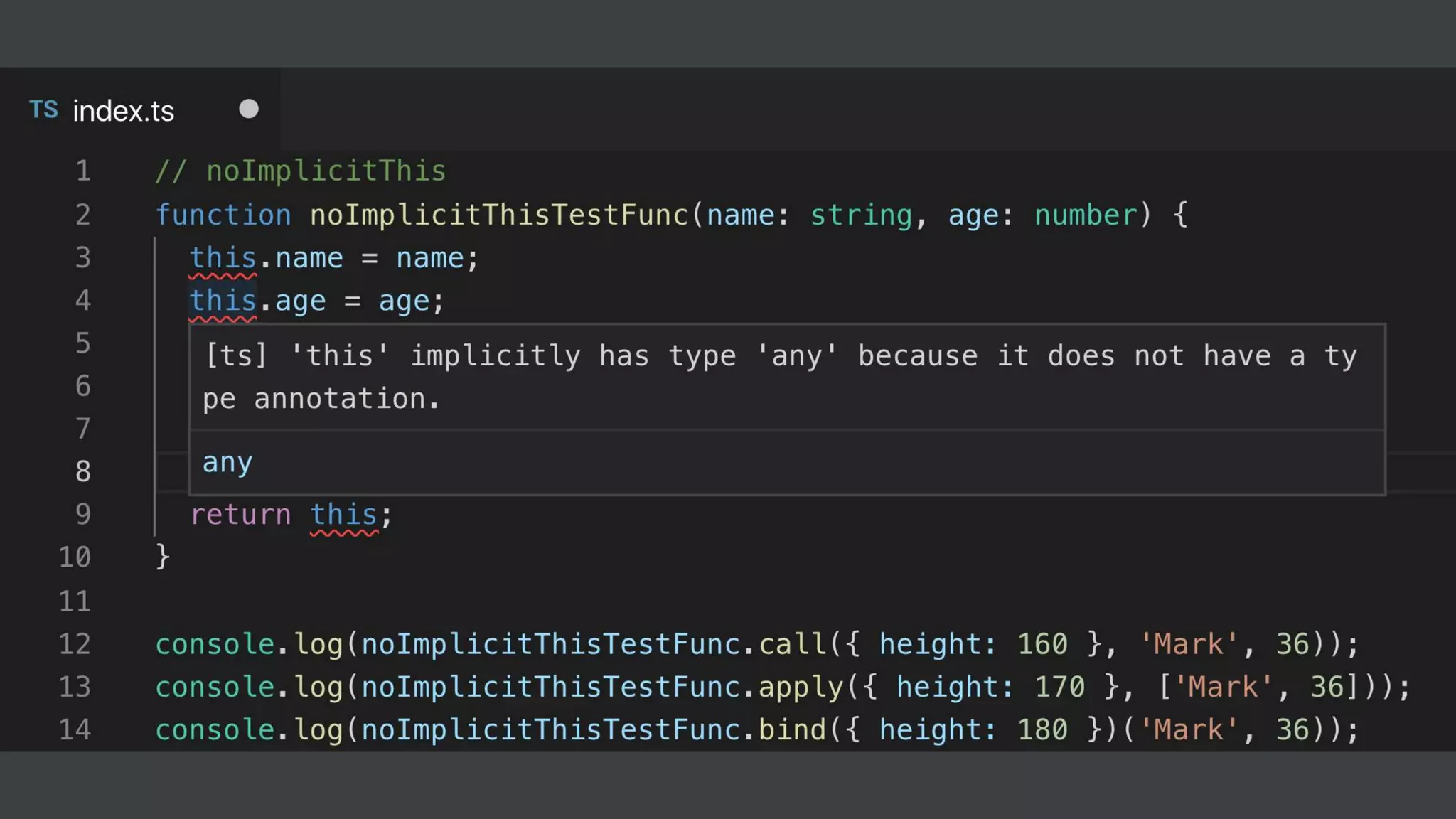The image size is (1456, 819).
Task: Click noImplicitThisTestFunc in the function declaration
Action: pos(499,215)
